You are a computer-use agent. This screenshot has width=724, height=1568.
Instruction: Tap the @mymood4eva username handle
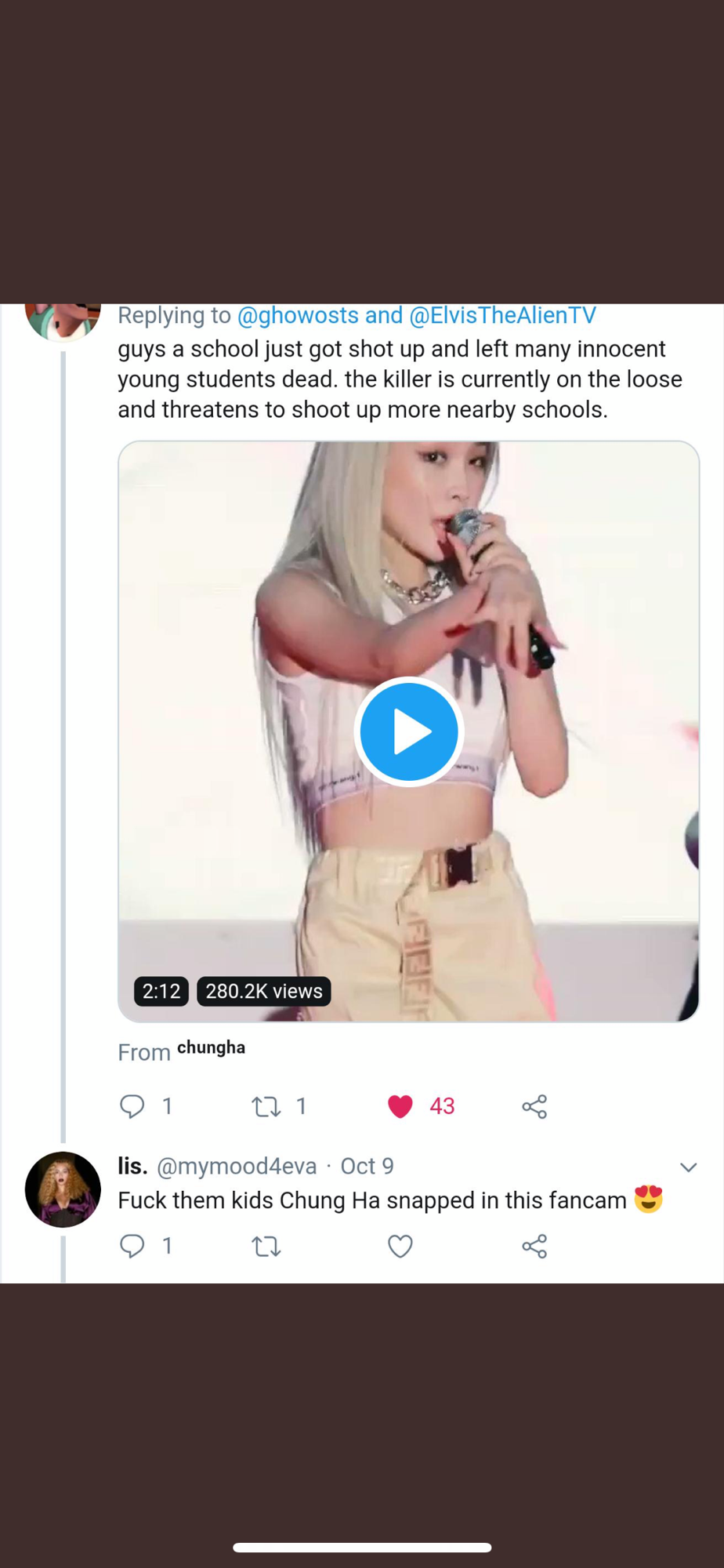pos(237,1167)
